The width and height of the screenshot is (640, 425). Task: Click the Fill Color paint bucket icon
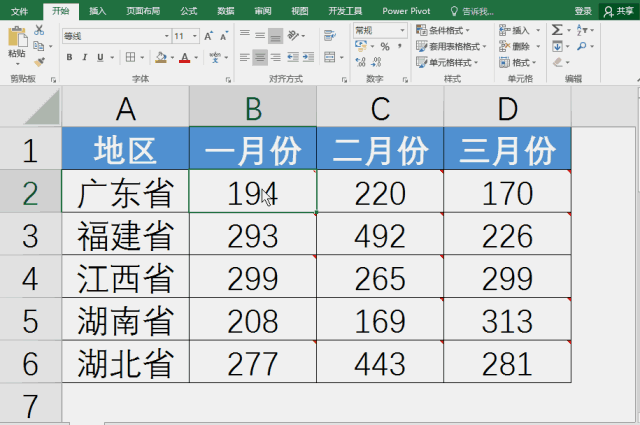(x=161, y=57)
